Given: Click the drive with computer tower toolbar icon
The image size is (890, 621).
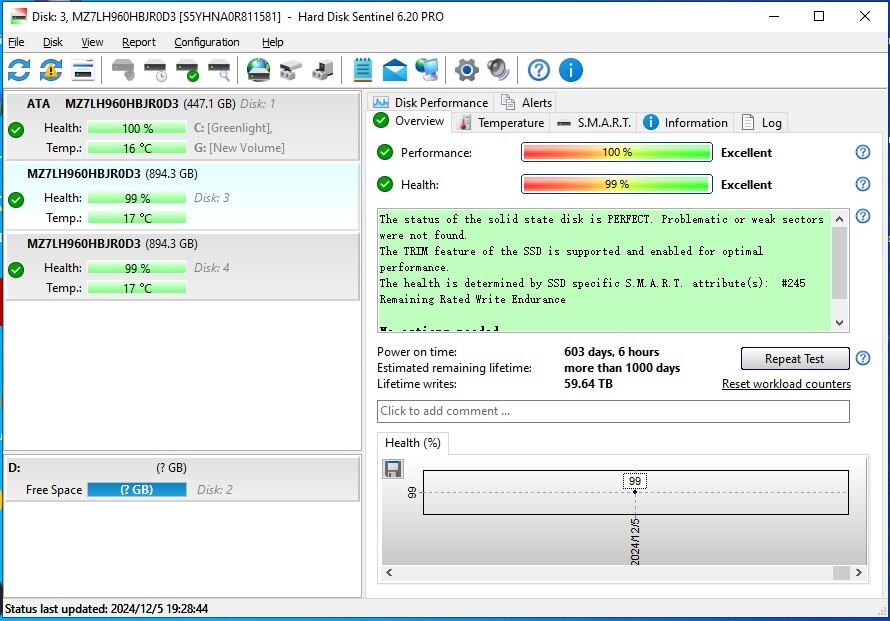Looking at the screenshot, I should pos(322,70).
